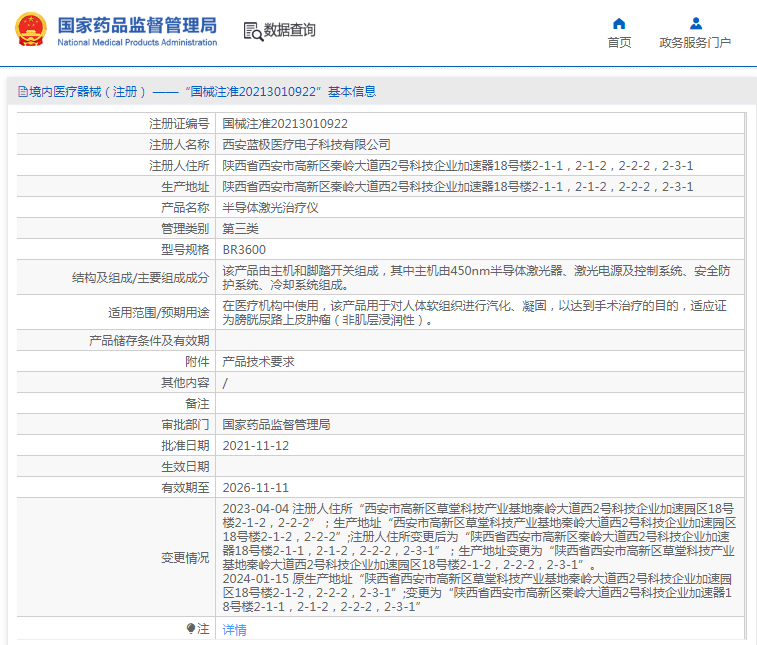The width and height of the screenshot is (757, 645).
Task: Select model value BR3600
Action: (x=244, y=250)
